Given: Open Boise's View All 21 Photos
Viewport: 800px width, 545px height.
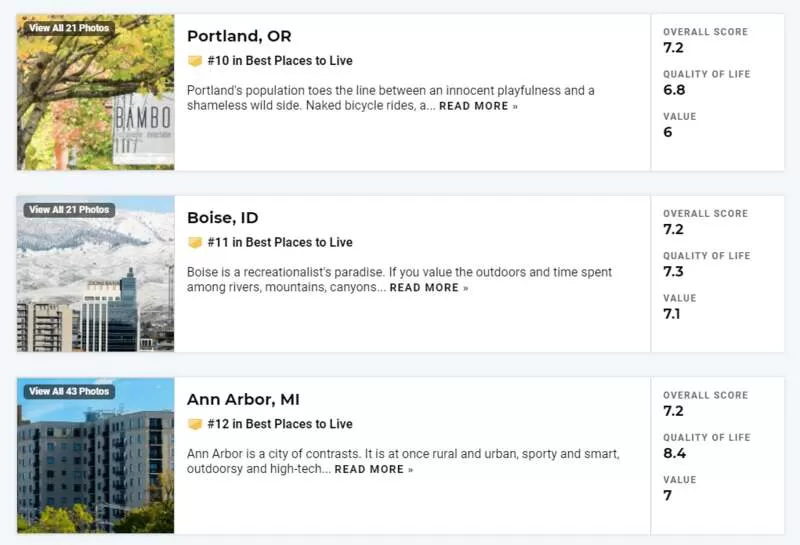Looking at the screenshot, I should pos(69,210).
